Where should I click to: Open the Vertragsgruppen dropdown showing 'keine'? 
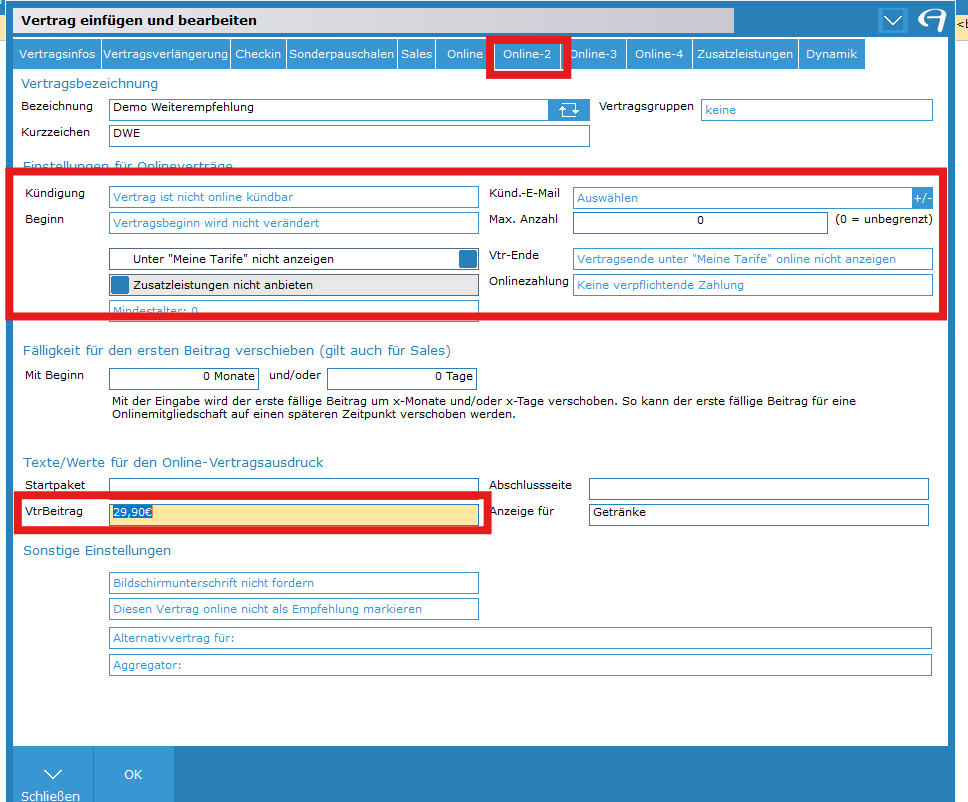point(816,110)
